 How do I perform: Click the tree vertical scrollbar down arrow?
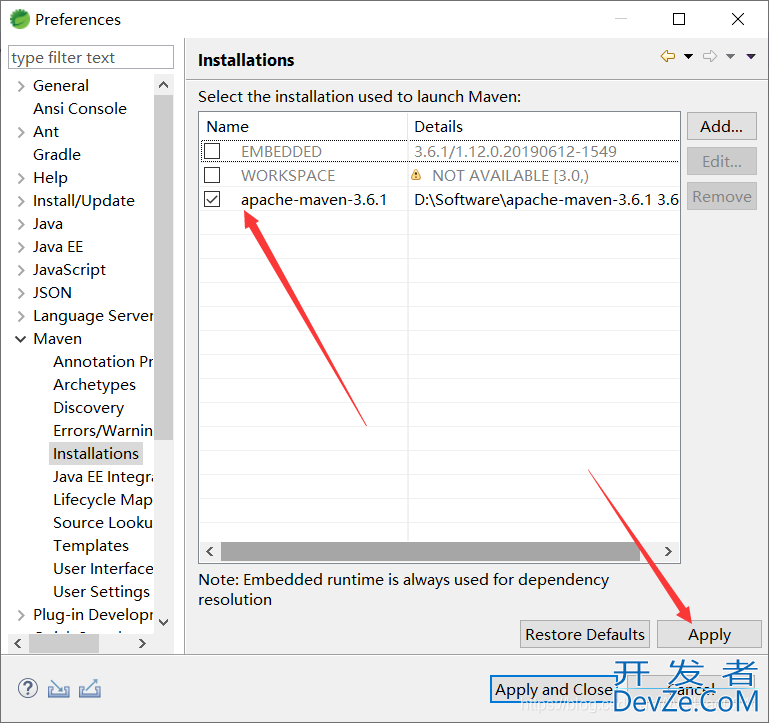164,622
